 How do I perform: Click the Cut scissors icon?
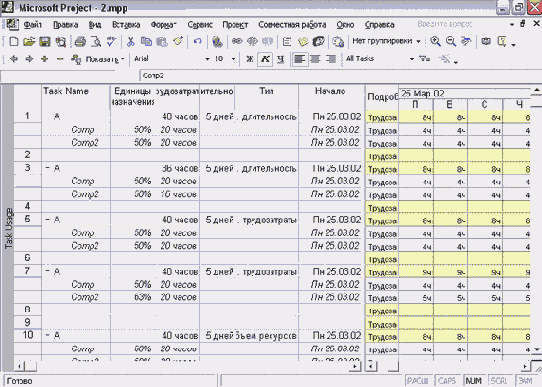(x=130, y=42)
